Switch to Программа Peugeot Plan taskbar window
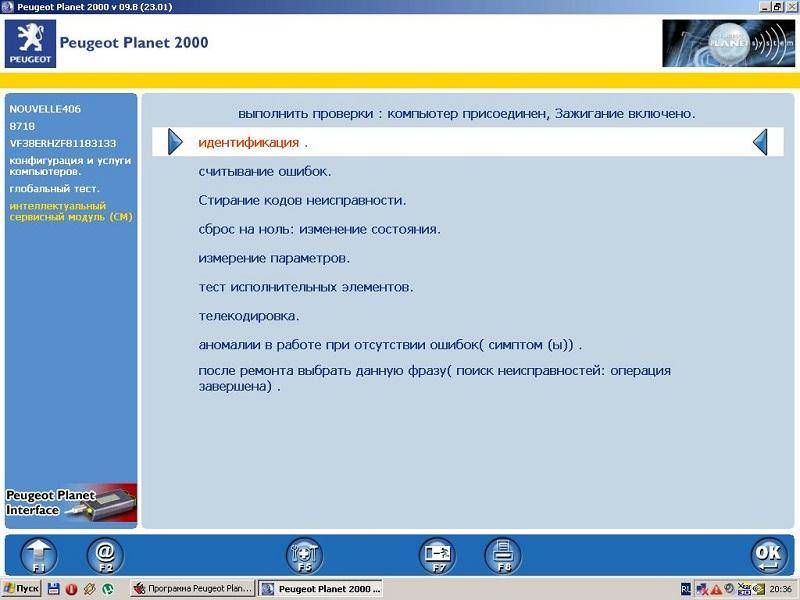Viewport: 800px width, 600px height. pos(193,589)
